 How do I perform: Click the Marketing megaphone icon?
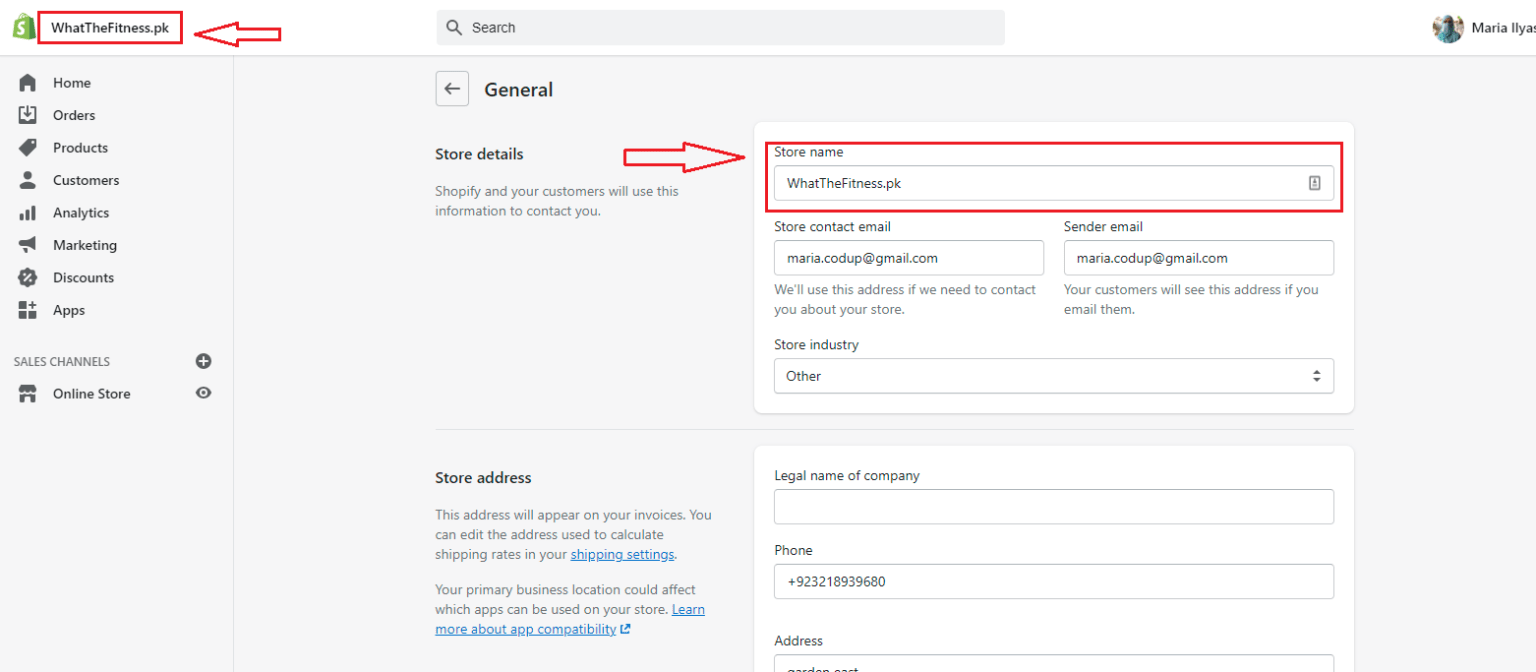[28, 245]
